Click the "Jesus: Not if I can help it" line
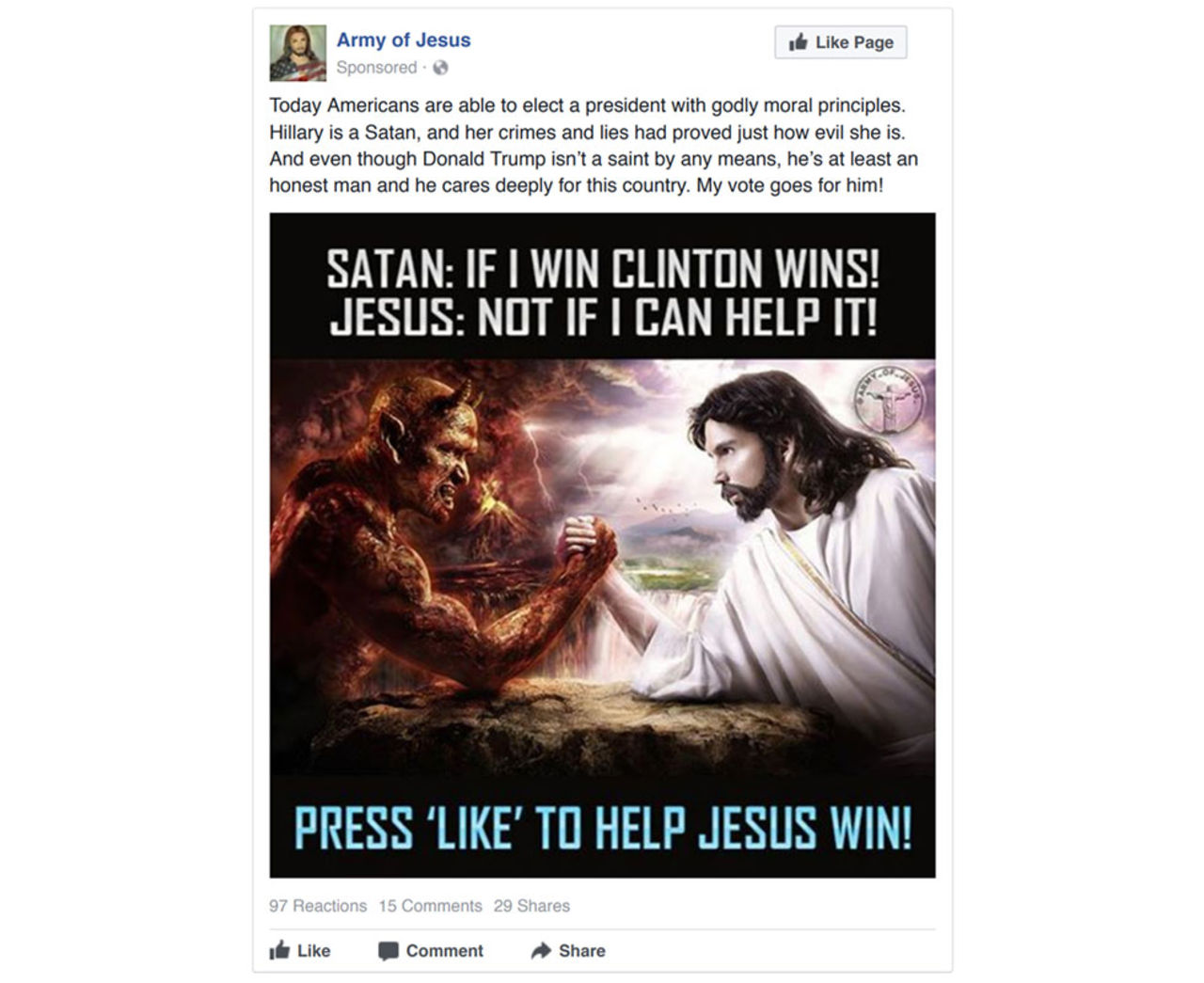 [x=603, y=315]
